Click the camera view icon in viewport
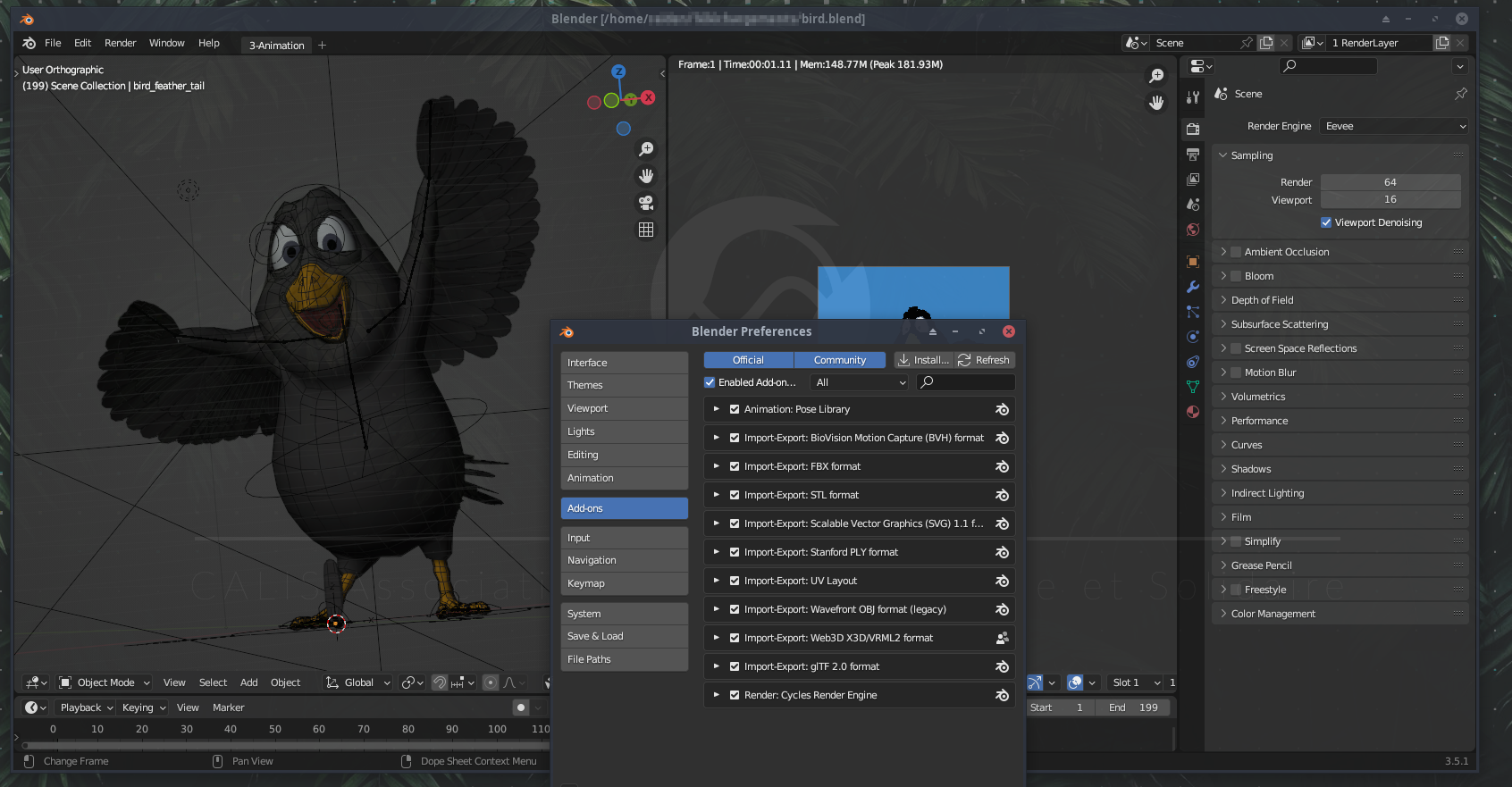This screenshot has height=787, width=1512. click(x=646, y=203)
